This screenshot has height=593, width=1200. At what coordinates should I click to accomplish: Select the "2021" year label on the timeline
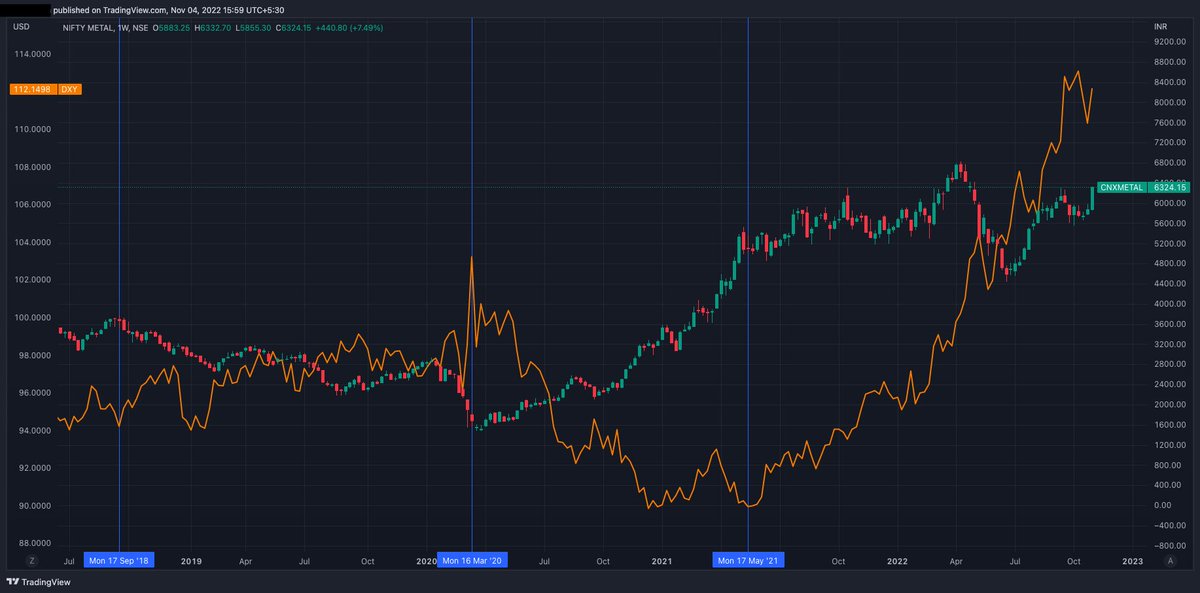[x=661, y=561]
